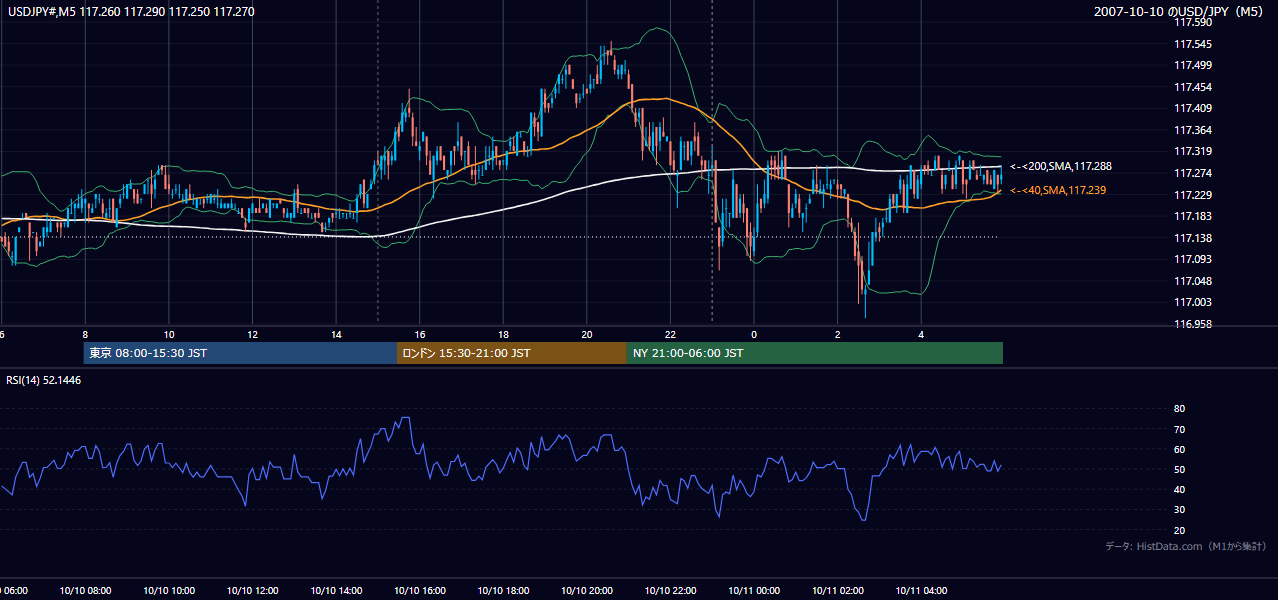Click price axis value 117.499
This screenshot has height=600, width=1278.
(1193, 65)
